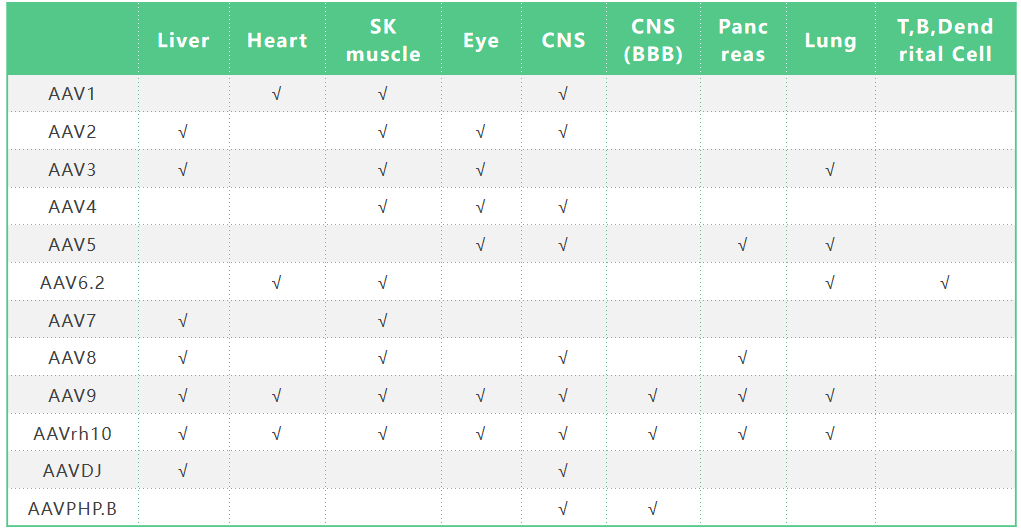The image size is (1021, 528).
Task: Click the Liver column header
Action: click(183, 41)
